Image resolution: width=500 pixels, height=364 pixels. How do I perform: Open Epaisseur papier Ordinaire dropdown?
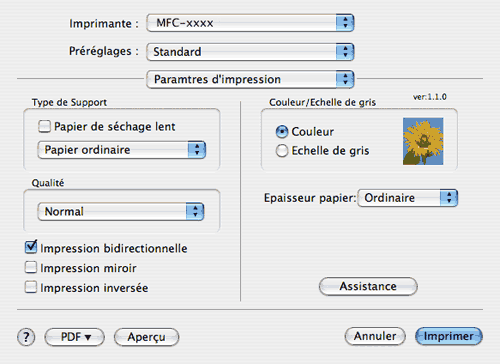tap(408, 198)
